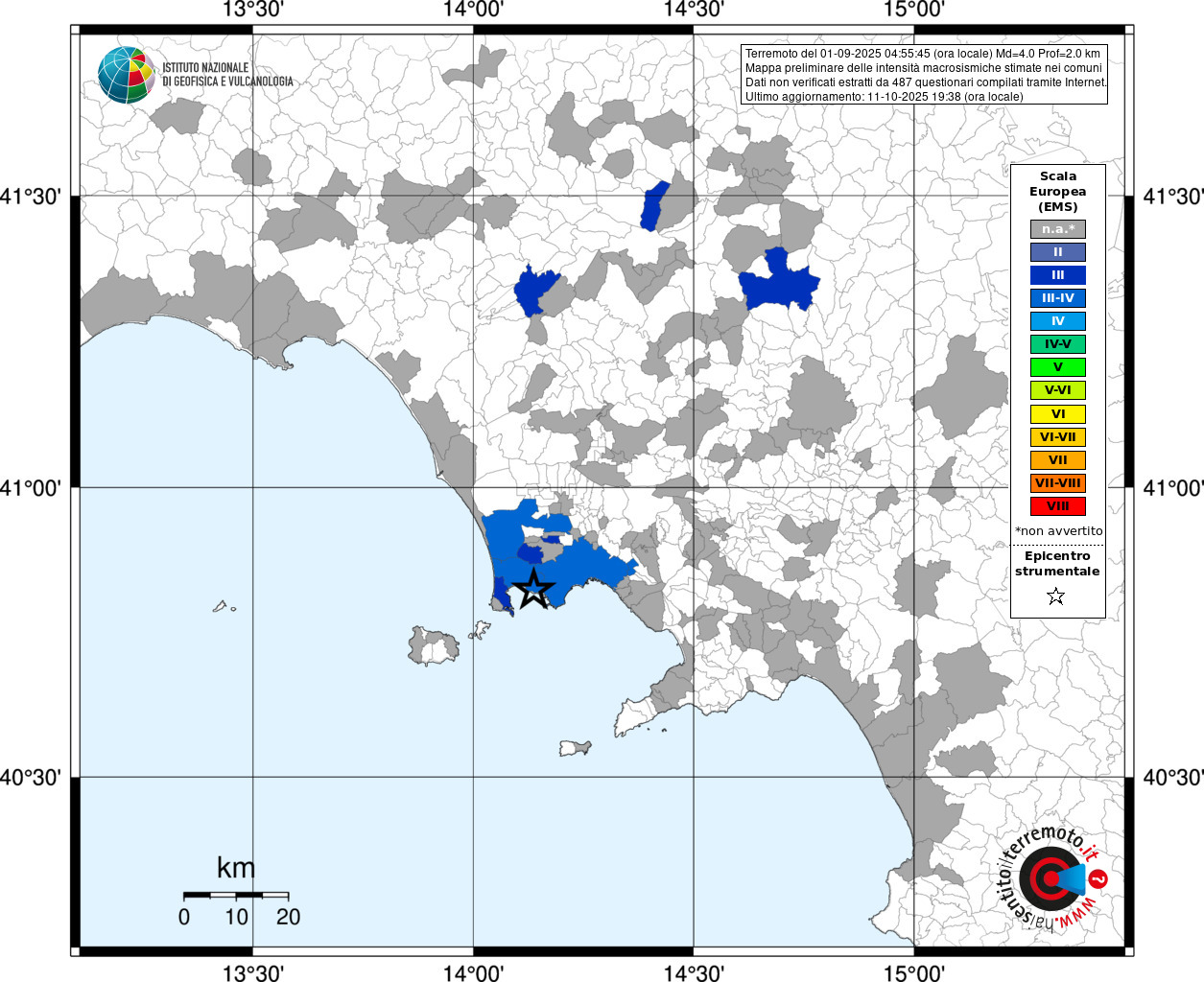Click the left 41°00' latitude label
This screenshot has width=1204, height=982.
click(31, 487)
